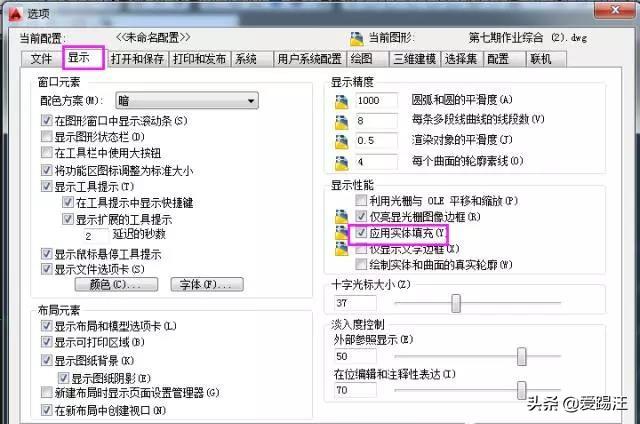Toggle 显示布局和模型选项卡 checkbox
Viewport: 640px width, 424px height.
[x=47, y=326]
